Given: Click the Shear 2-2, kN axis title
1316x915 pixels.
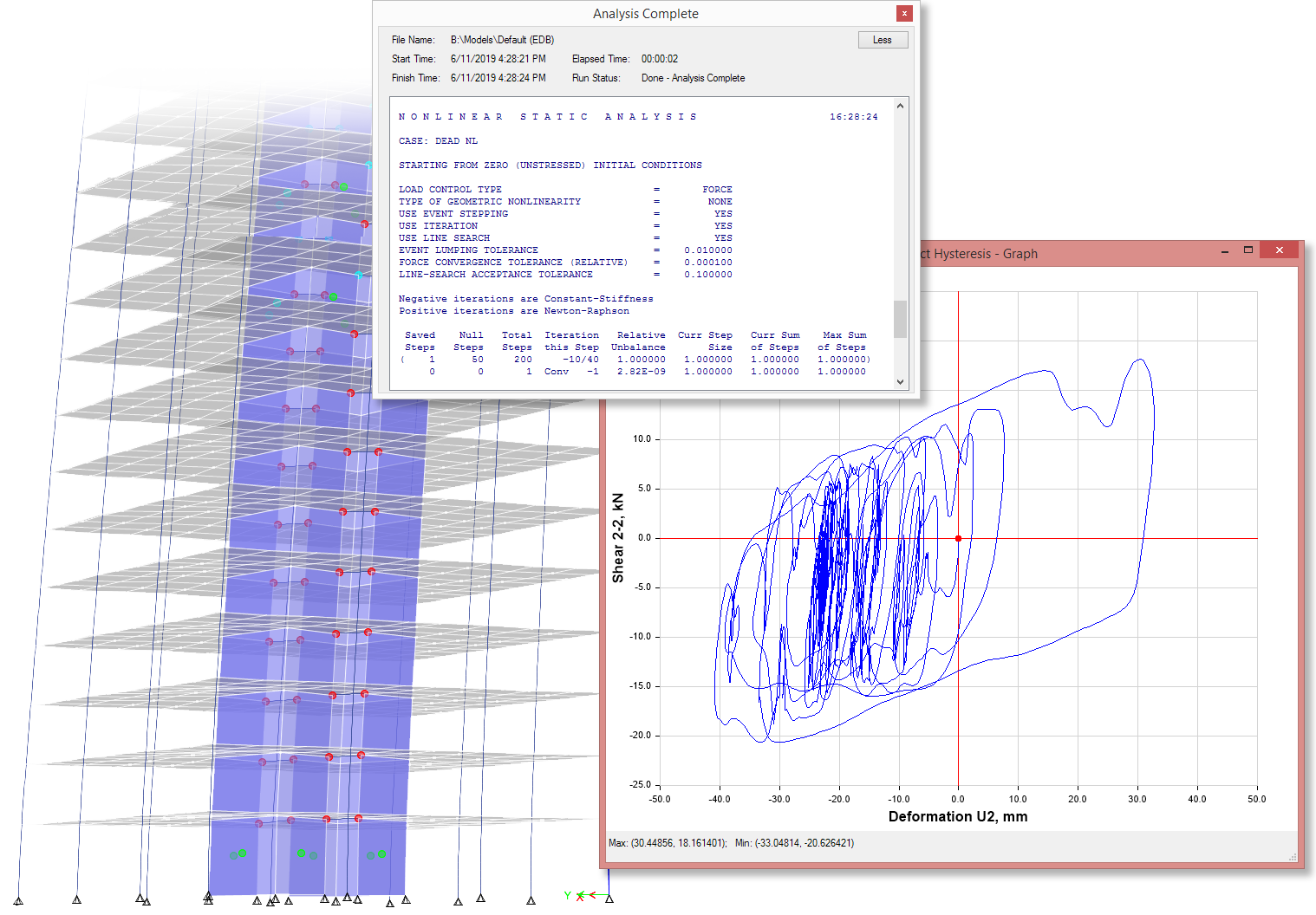Looking at the screenshot, I should 618,537.
